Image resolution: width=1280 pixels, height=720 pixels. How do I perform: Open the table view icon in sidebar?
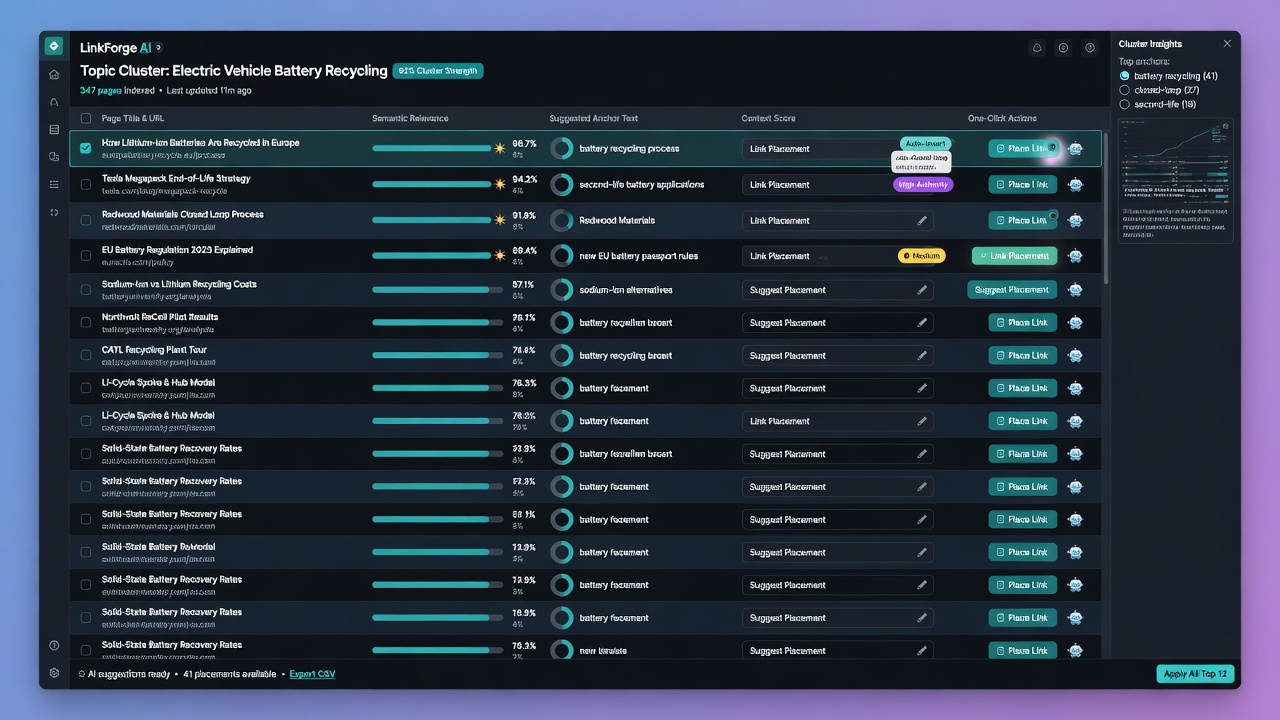[x=54, y=129]
